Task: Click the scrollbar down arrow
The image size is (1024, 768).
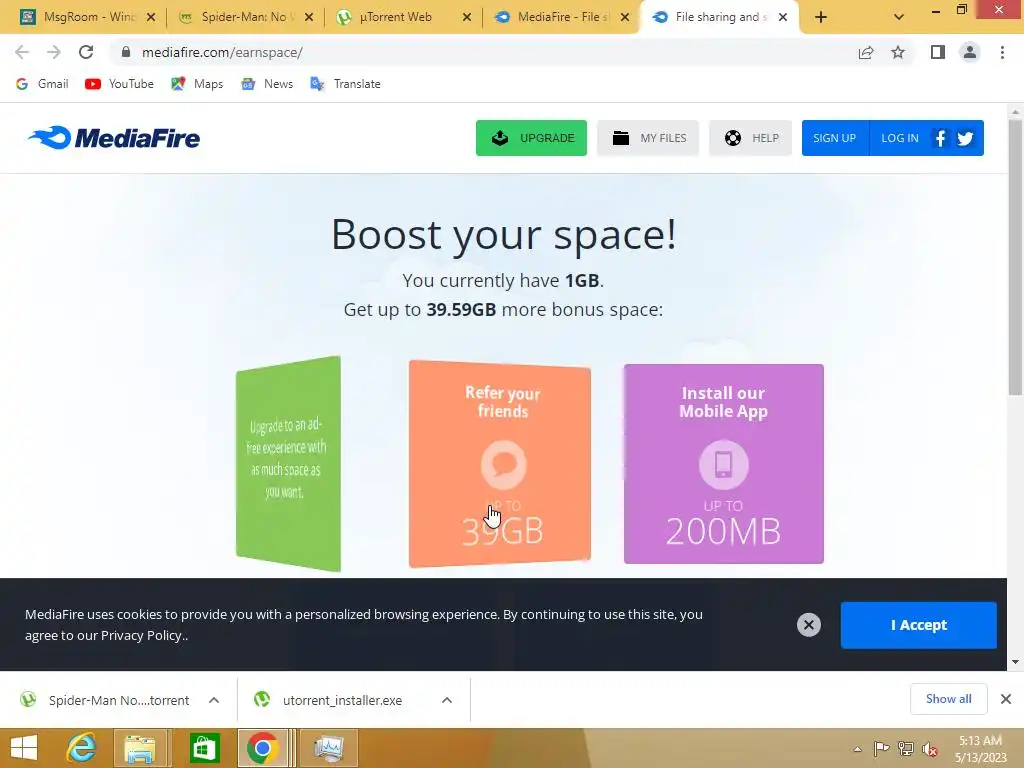Action: pos(1015,662)
